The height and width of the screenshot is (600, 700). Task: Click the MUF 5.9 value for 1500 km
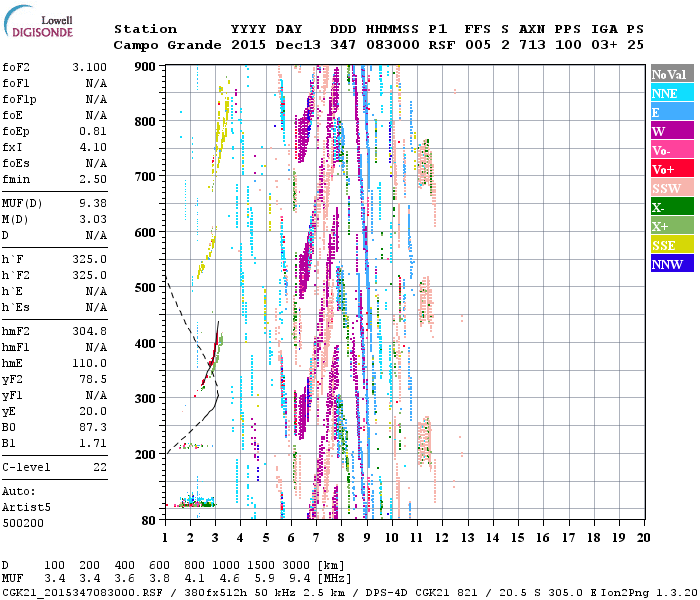[x=264, y=579]
